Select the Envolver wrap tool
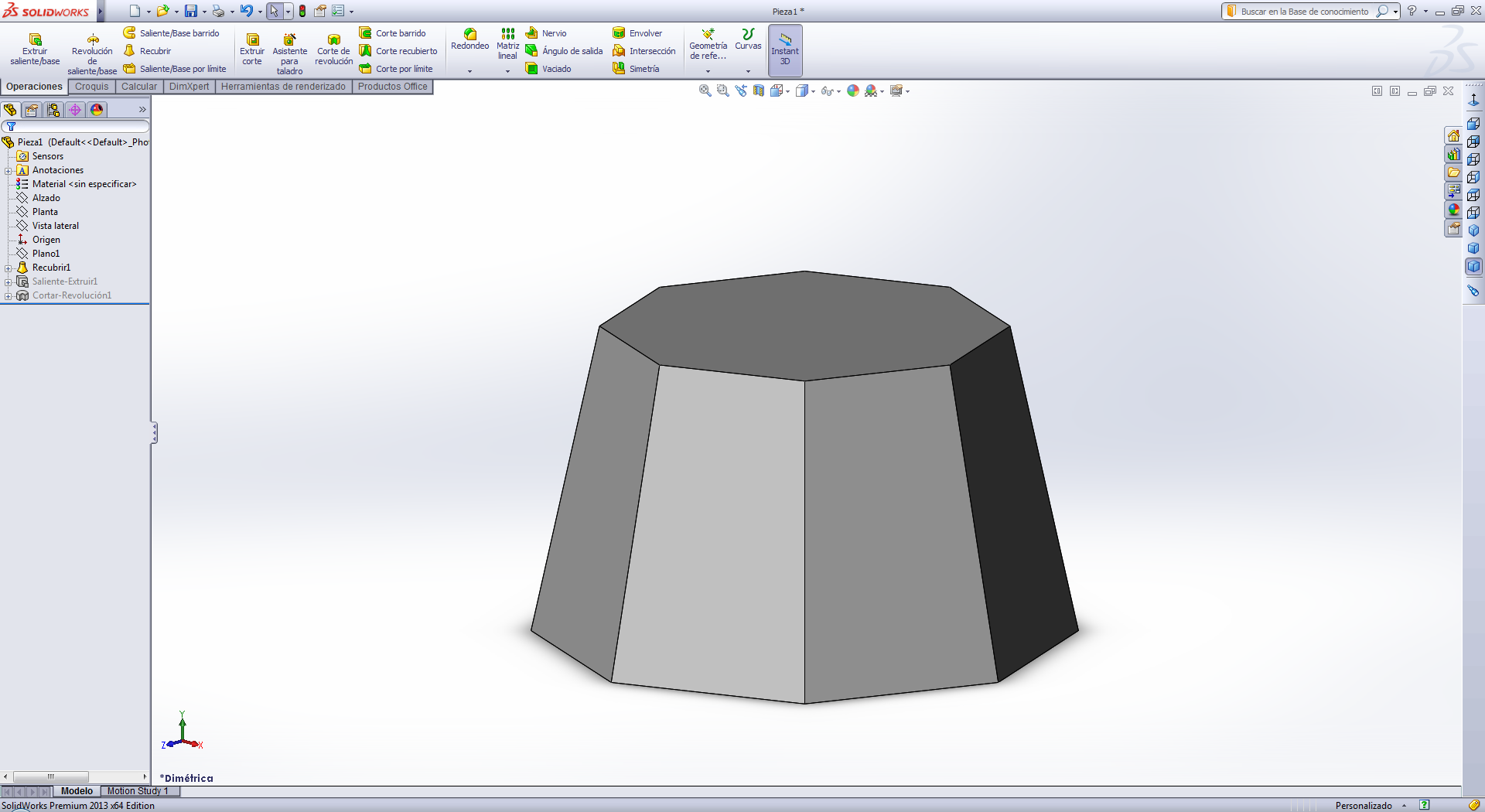The width and height of the screenshot is (1485, 812). tap(637, 33)
